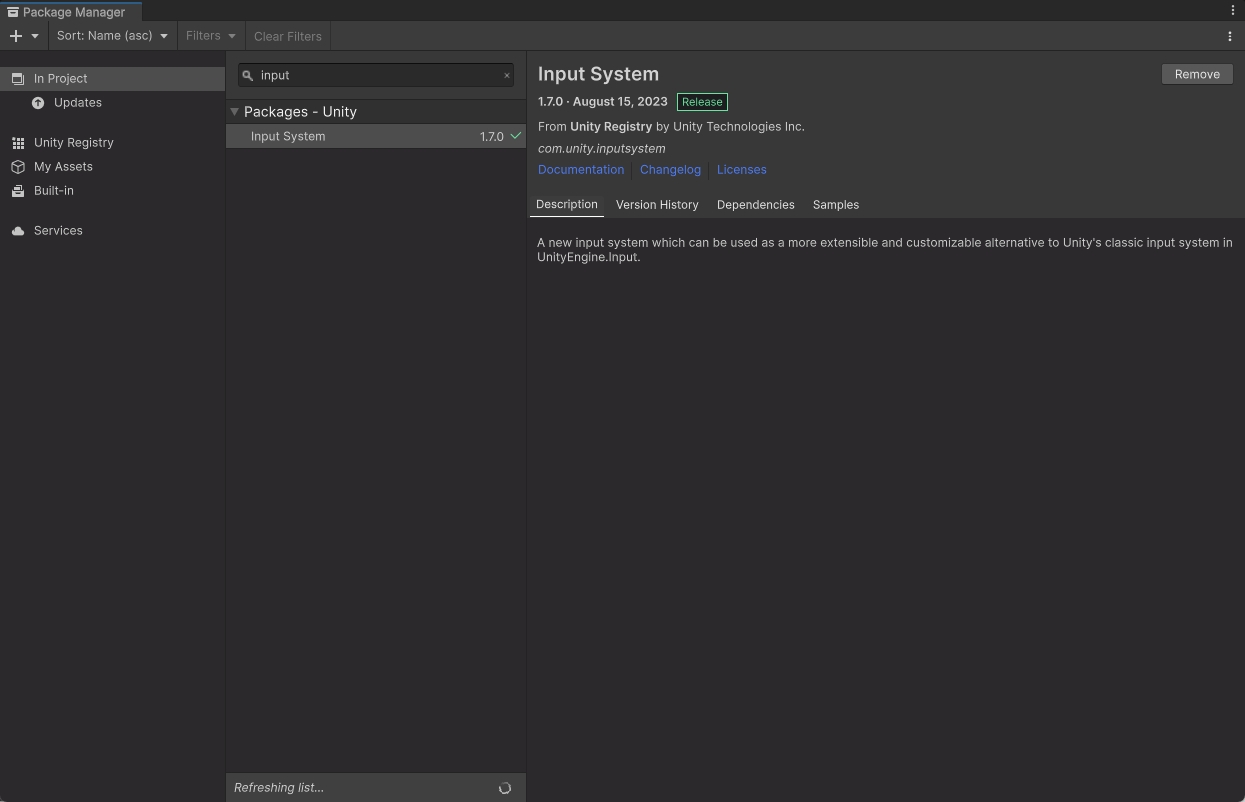Collapse the Packages - Unity group
1245x802 pixels.
click(x=235, y=112)
